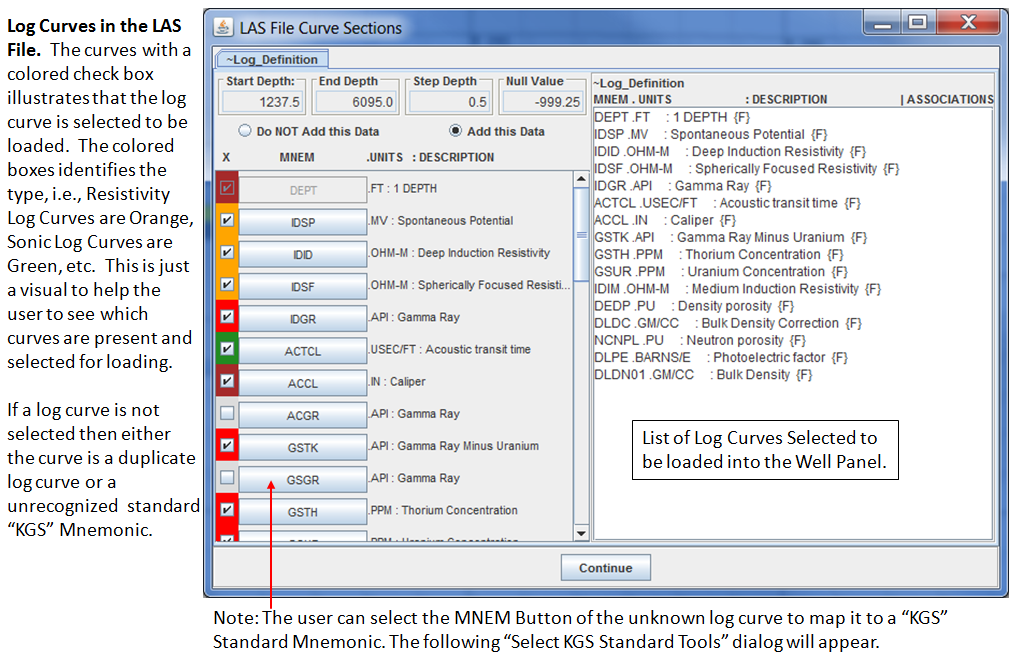The width and height of the screenshot is (1015, 666).
Task: Uncheck the ACCL Caliper checkbox
Action: coord(227,381)
